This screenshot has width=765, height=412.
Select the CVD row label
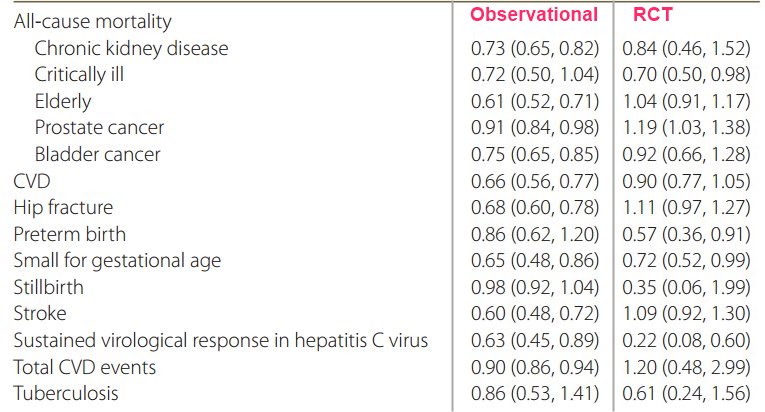pyautogui.click(x=31, y=181)
